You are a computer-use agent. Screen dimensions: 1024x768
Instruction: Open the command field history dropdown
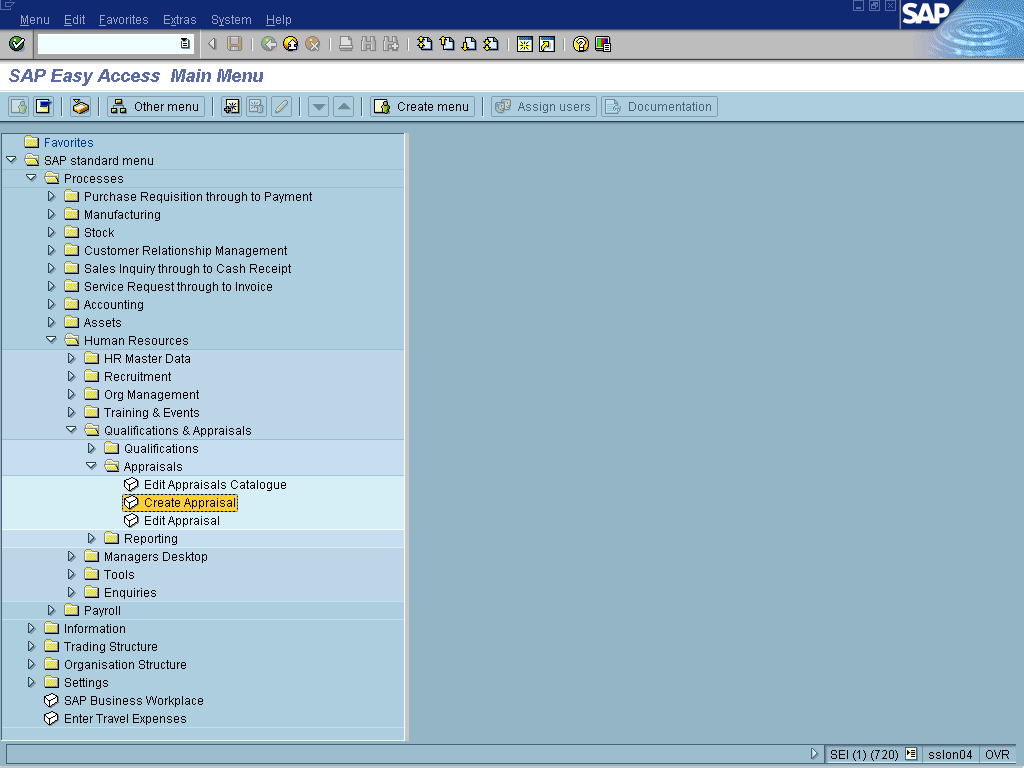click(x=185, y=44)
